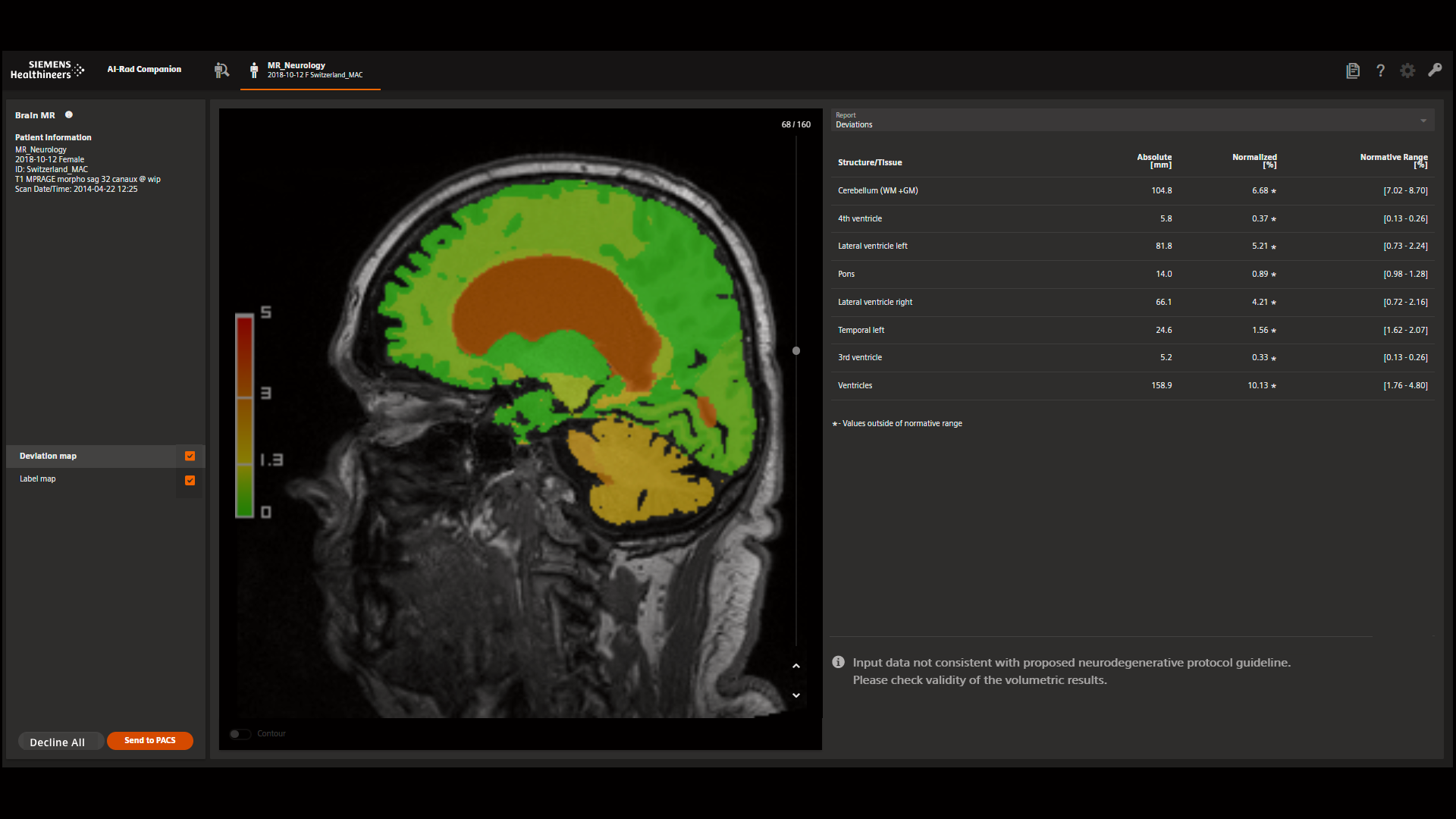
Task: Open the help question mark icon
Action: pos(1380,71)
